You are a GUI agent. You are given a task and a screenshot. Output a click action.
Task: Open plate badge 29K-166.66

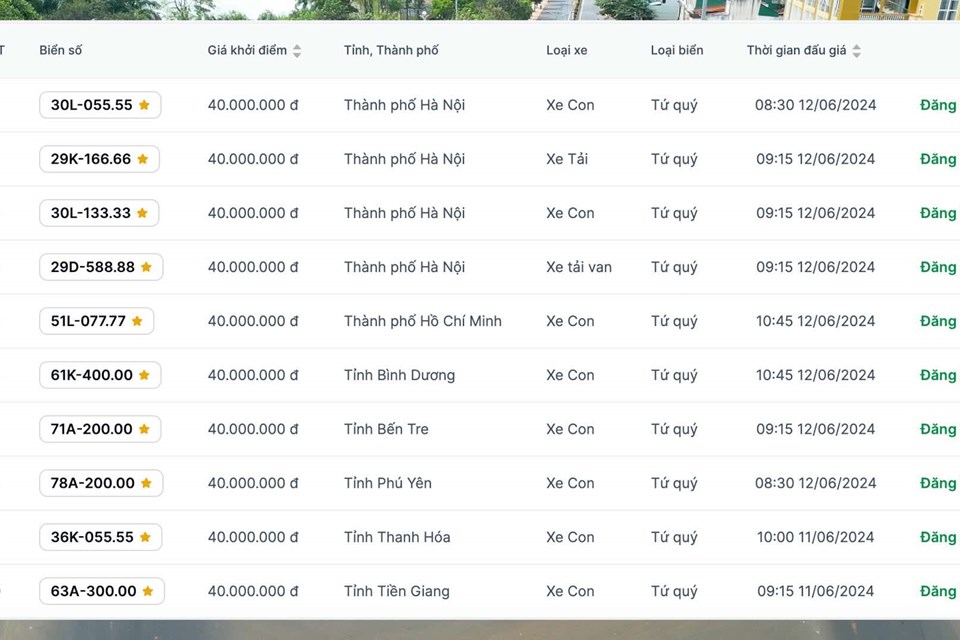pyautogui.click(x=90, y=159)
